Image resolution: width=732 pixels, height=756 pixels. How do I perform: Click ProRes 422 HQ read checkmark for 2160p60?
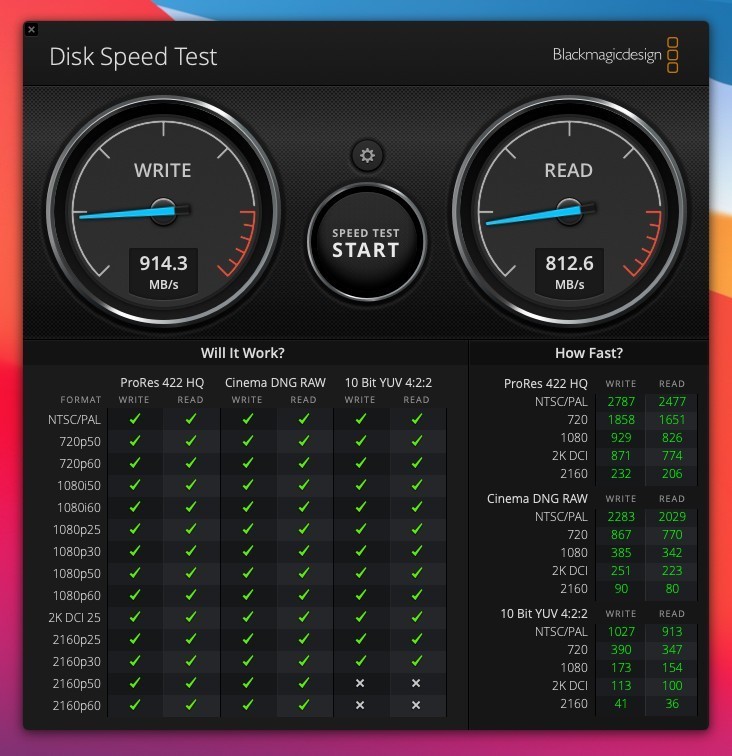[191, 705]
